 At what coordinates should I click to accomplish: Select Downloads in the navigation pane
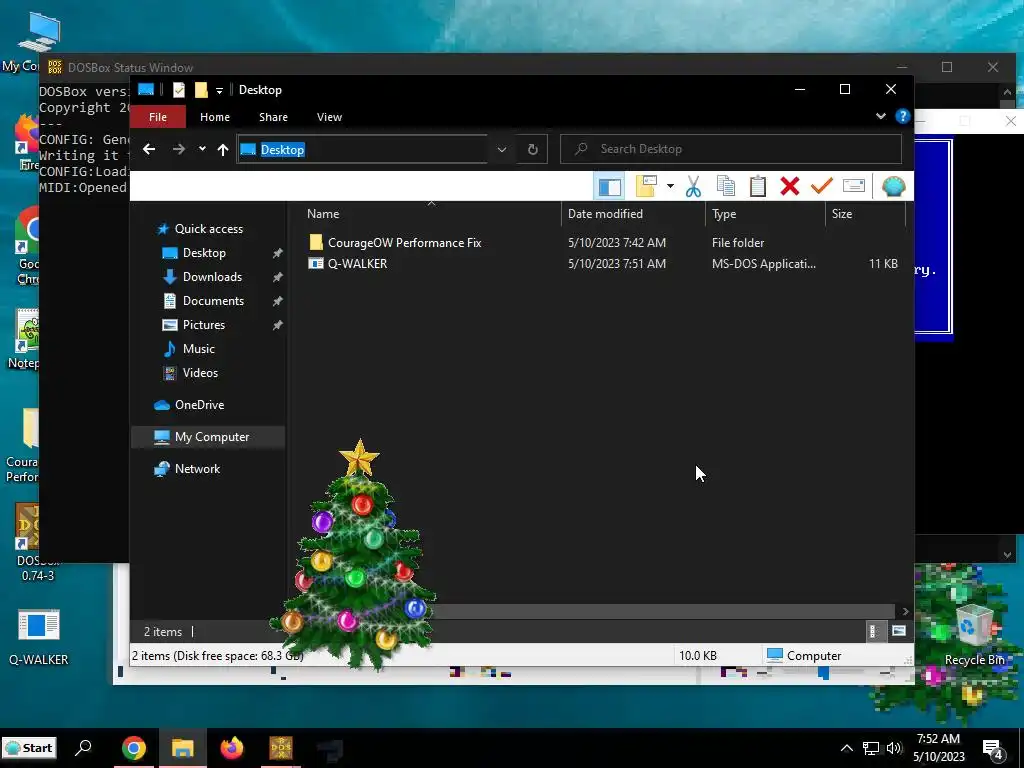click(x=212, y=277)
